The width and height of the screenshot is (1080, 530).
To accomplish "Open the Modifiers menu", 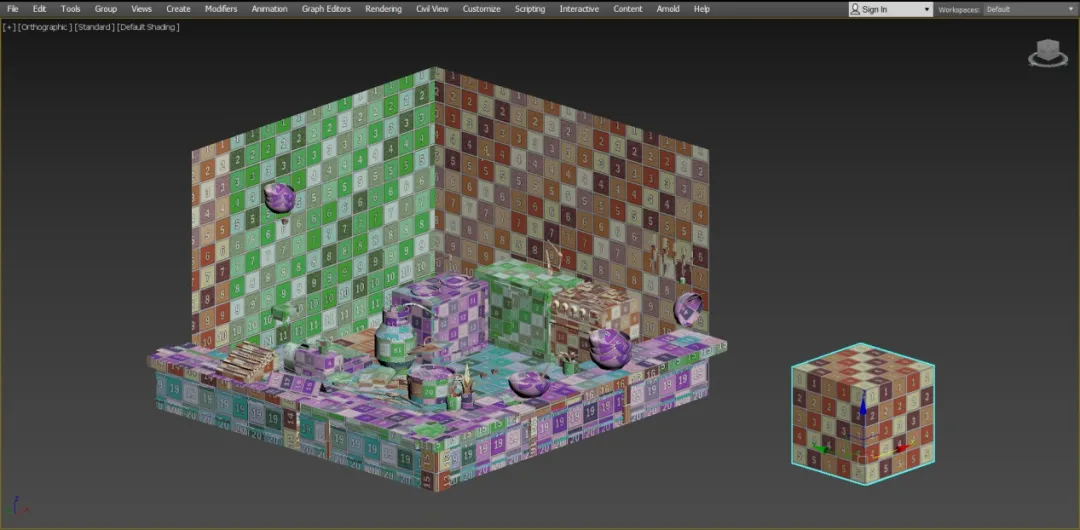I will [221, 9].
